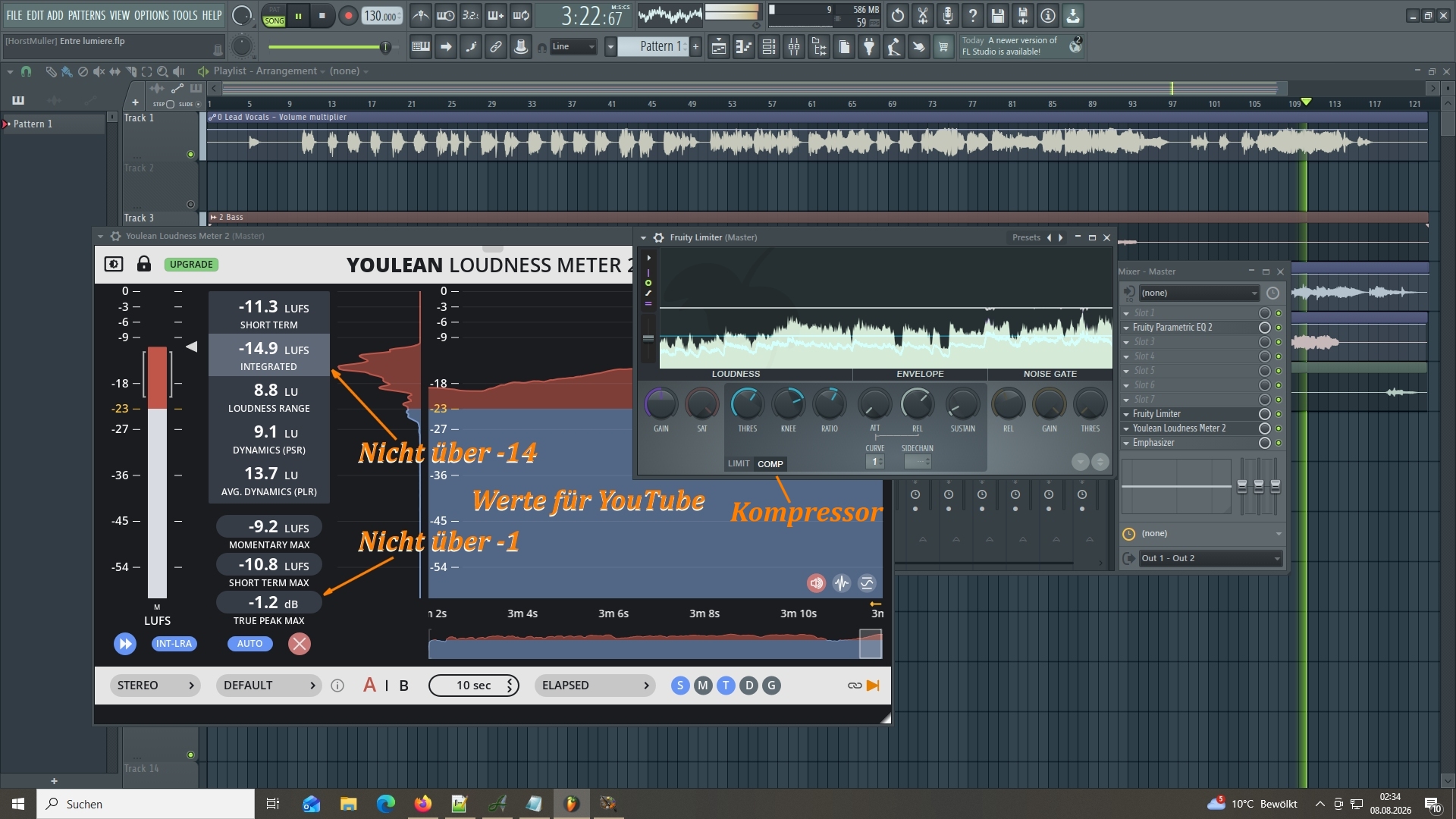1456x819 pixels.
Task: Open the Line snap dropdown
Action: [x=573, y=47]
